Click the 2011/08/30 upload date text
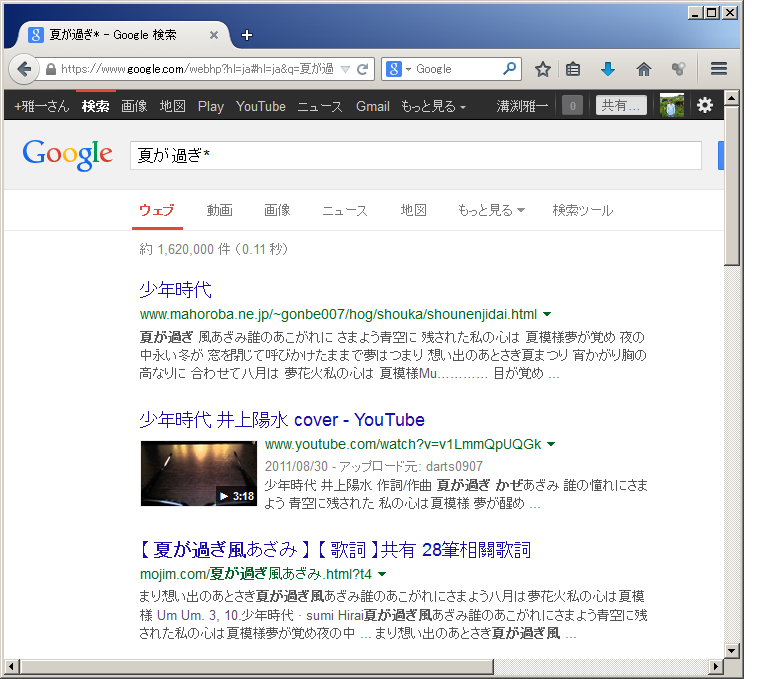 296,466
